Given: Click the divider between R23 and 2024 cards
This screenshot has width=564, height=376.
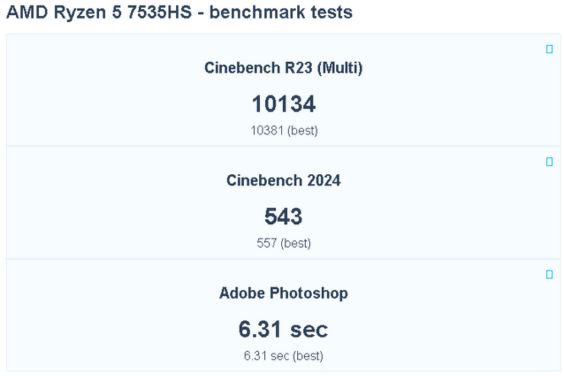Looking at the screenshot, I should click(283, 146).
